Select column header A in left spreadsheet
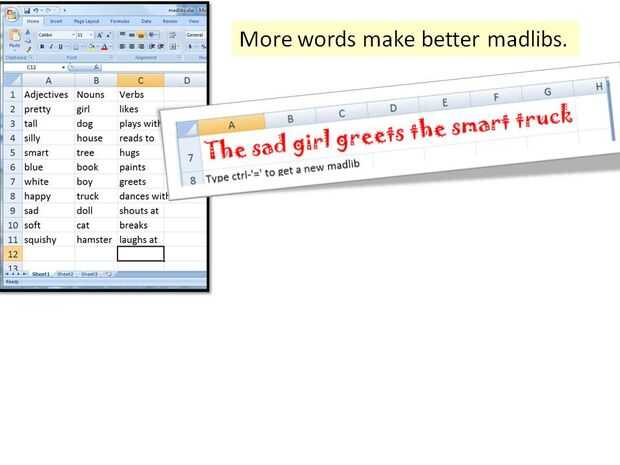Image resolution: width=620 pixels, height=465 pixels. [48, 81]
